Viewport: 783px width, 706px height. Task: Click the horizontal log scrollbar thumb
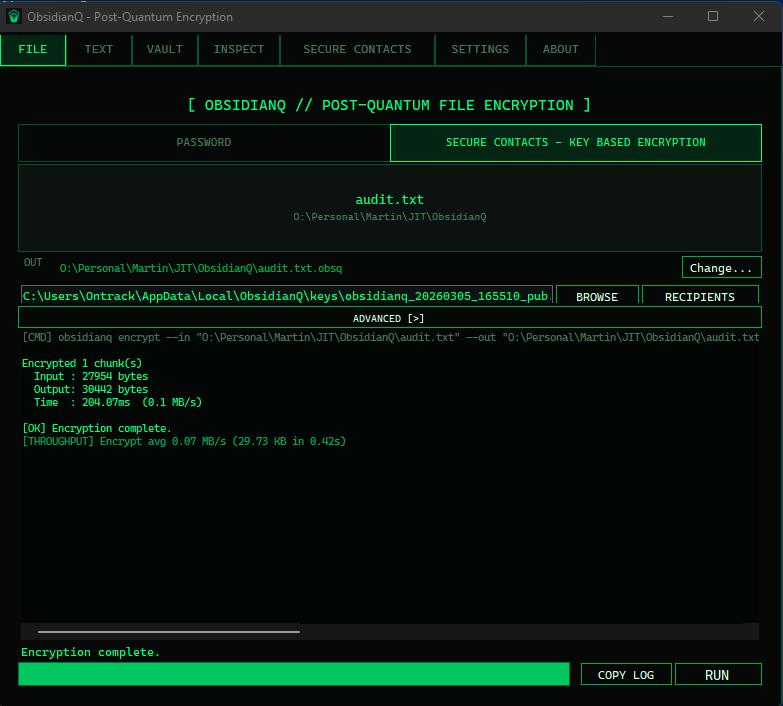(169, 632)
